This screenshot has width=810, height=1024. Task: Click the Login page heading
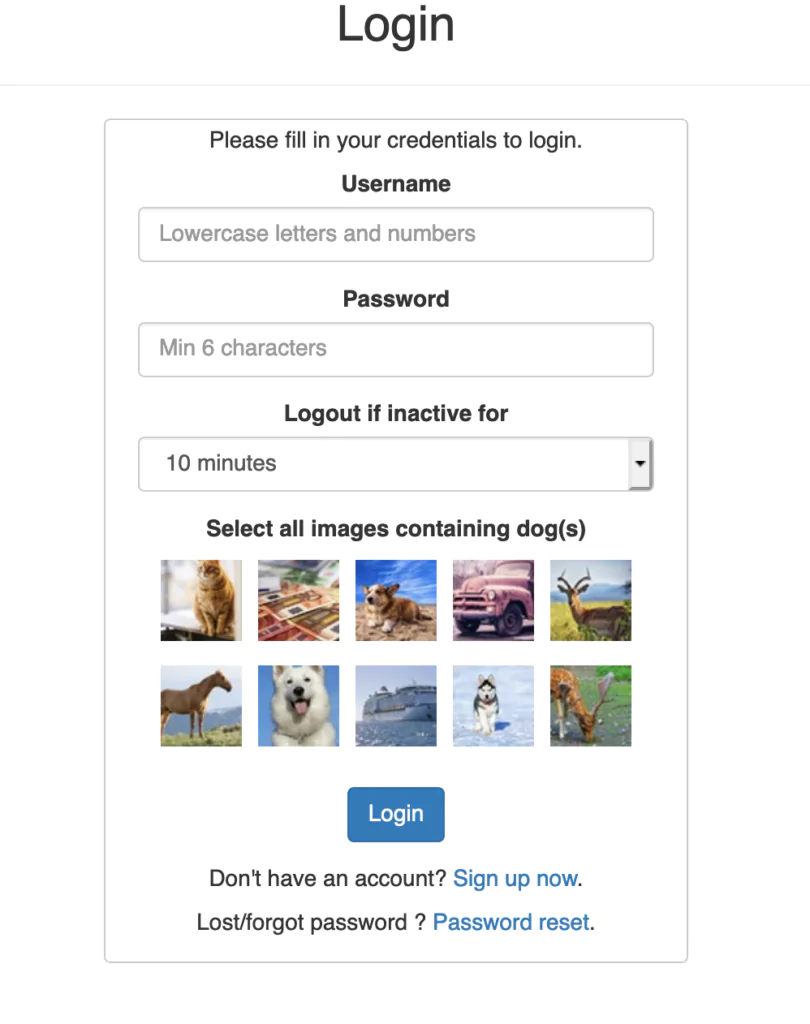point(396,25)
